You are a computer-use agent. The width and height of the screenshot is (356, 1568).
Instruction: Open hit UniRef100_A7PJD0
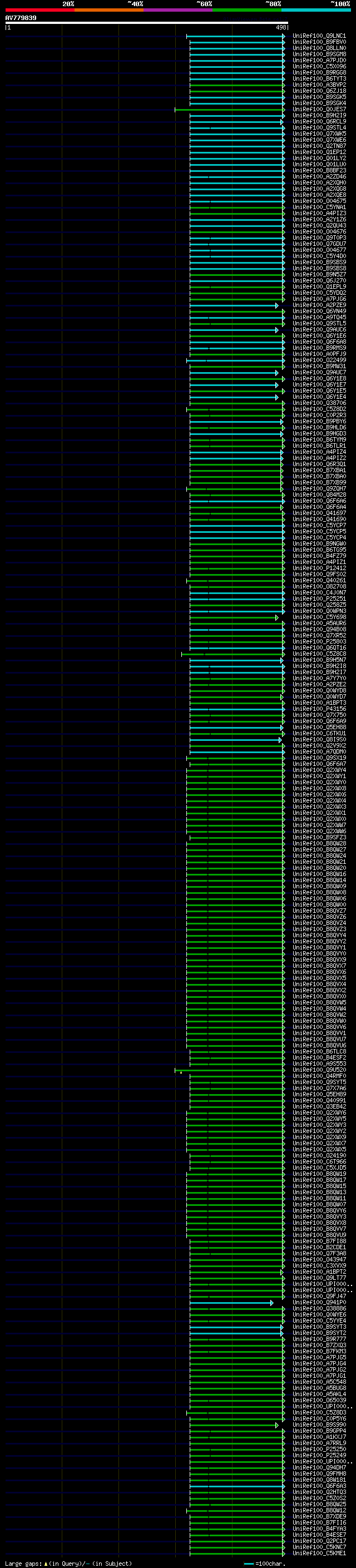pyautogui.click(x=319, y=60)
